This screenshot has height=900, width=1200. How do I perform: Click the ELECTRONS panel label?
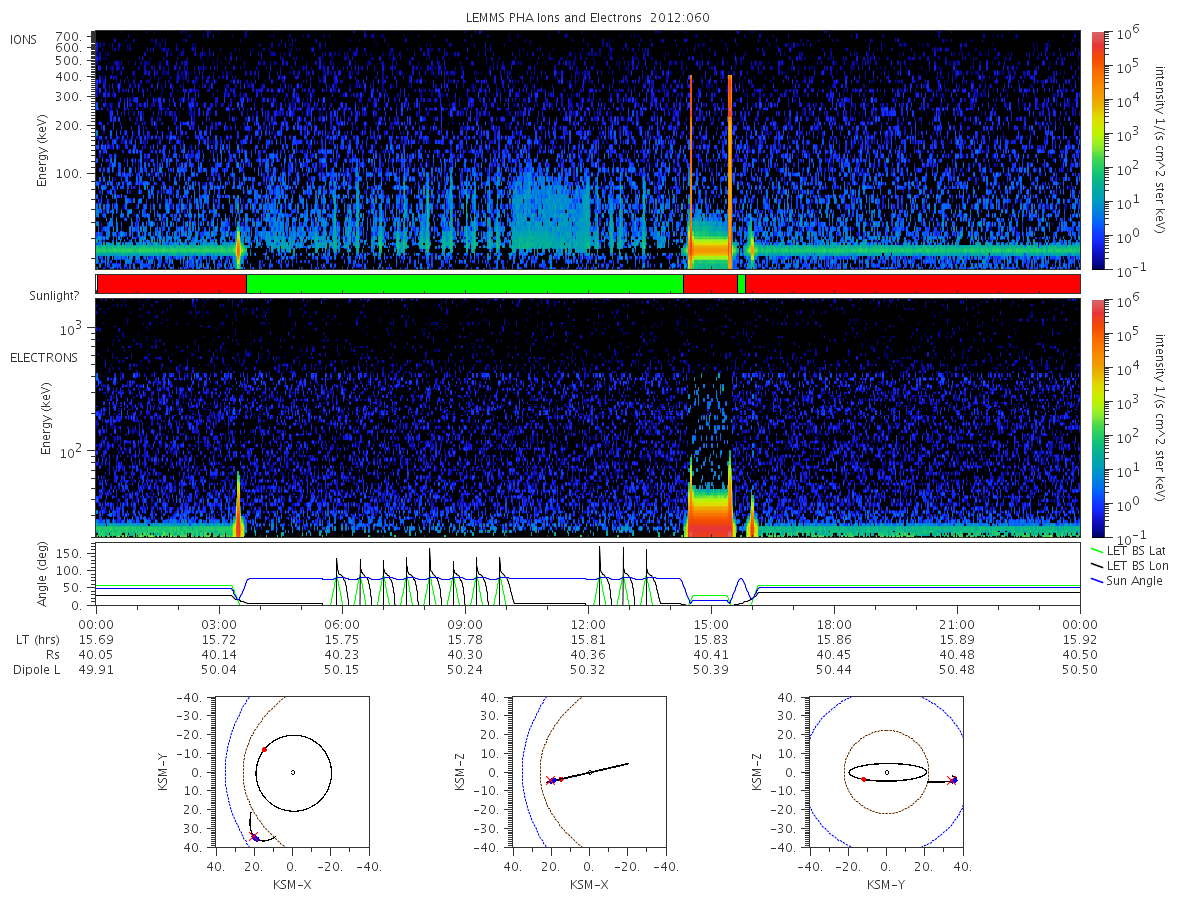(44, 357)
